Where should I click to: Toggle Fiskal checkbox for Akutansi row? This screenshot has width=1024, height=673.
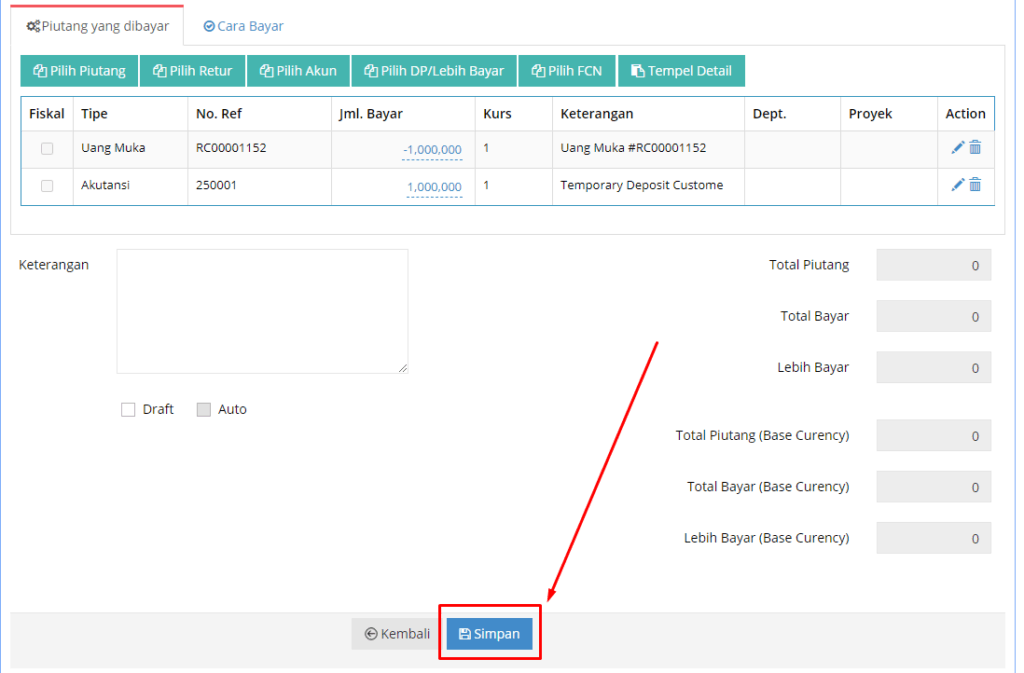[x=47, y=186]
